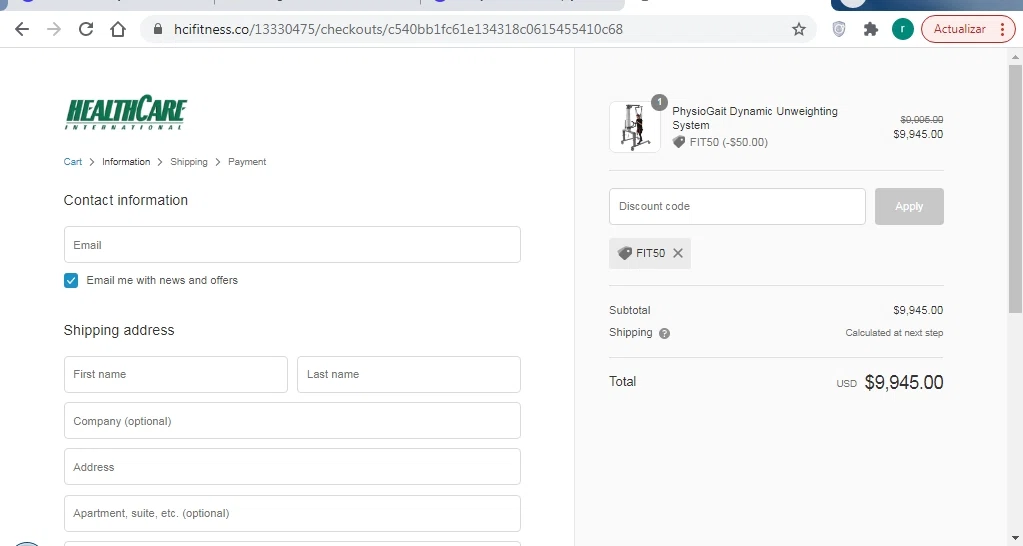Click the Contact information heading
Screen dimensions: 1023x546
(125, 200)
